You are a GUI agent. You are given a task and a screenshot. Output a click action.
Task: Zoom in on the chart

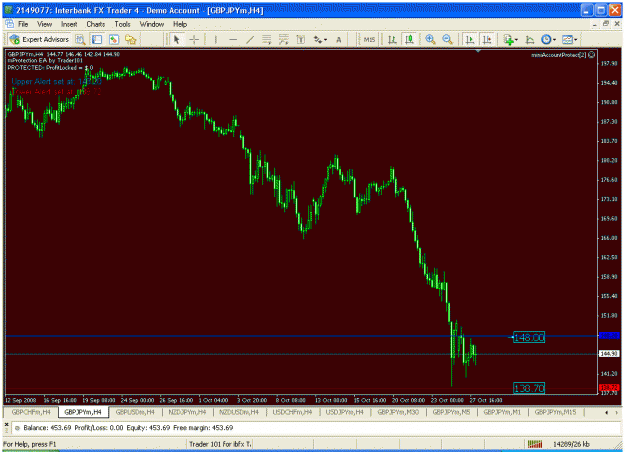[x=430, y=39]
